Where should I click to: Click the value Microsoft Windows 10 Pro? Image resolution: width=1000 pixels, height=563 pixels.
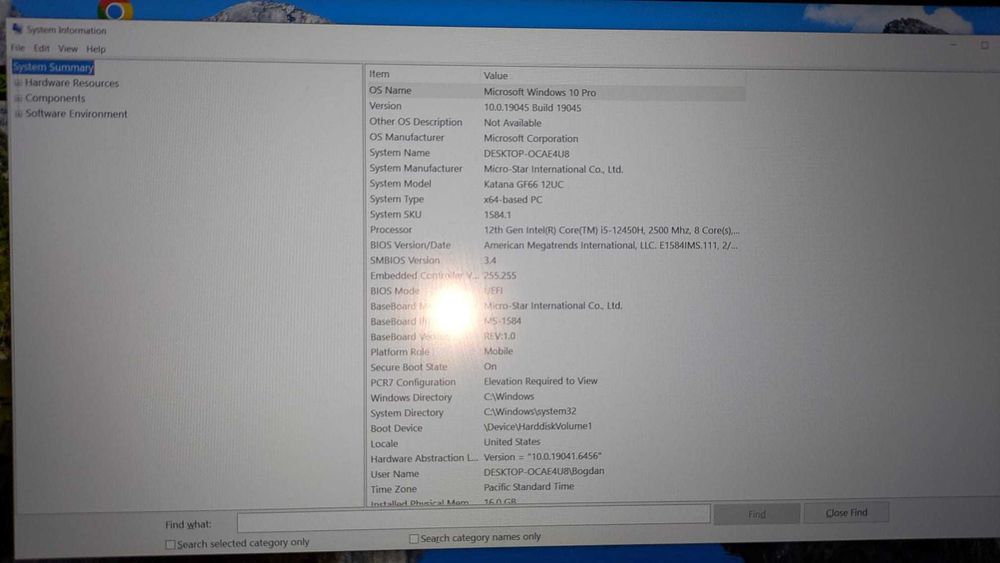click(x=540, y=92)
